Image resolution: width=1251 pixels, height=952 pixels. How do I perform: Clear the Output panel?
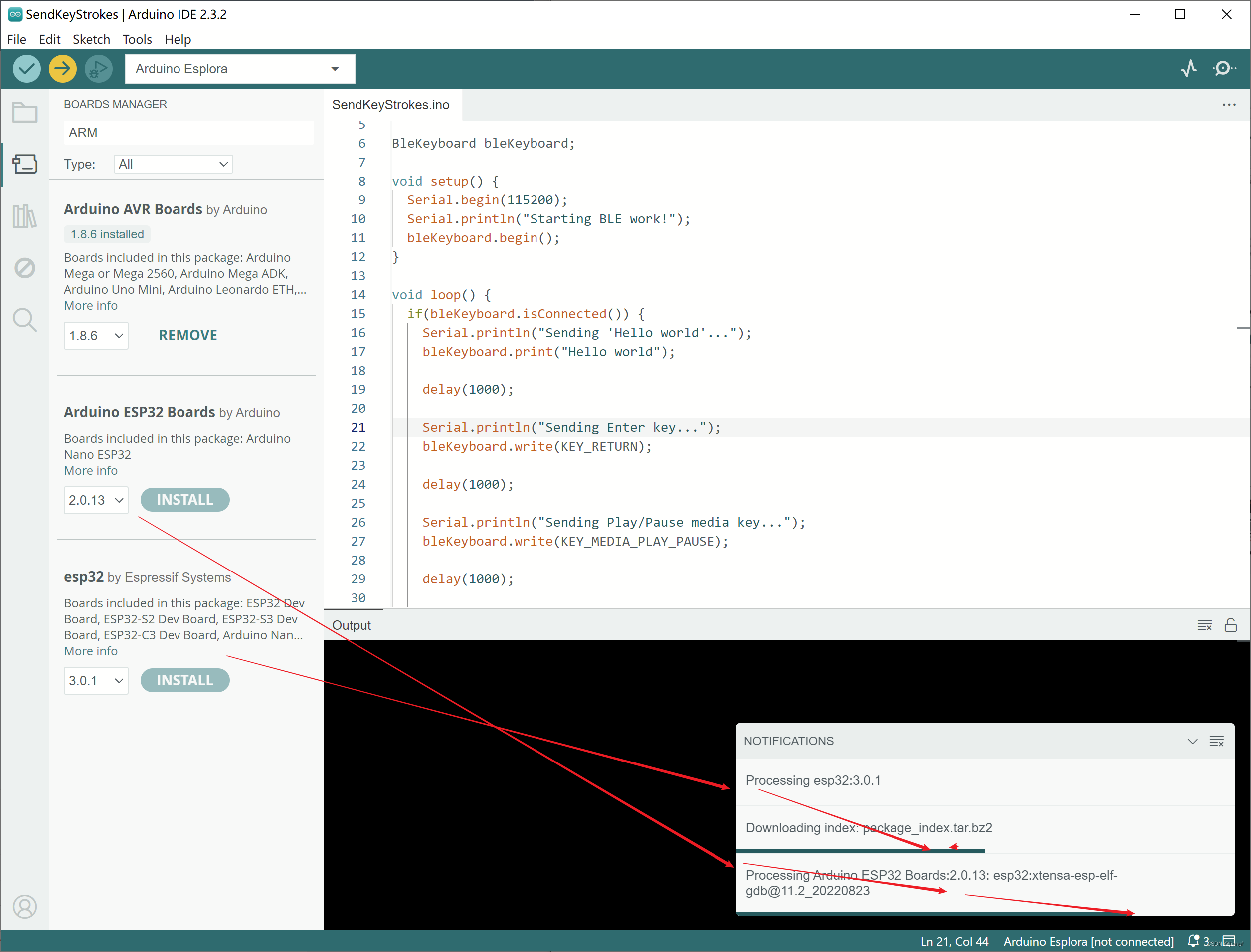point(1204,625)
